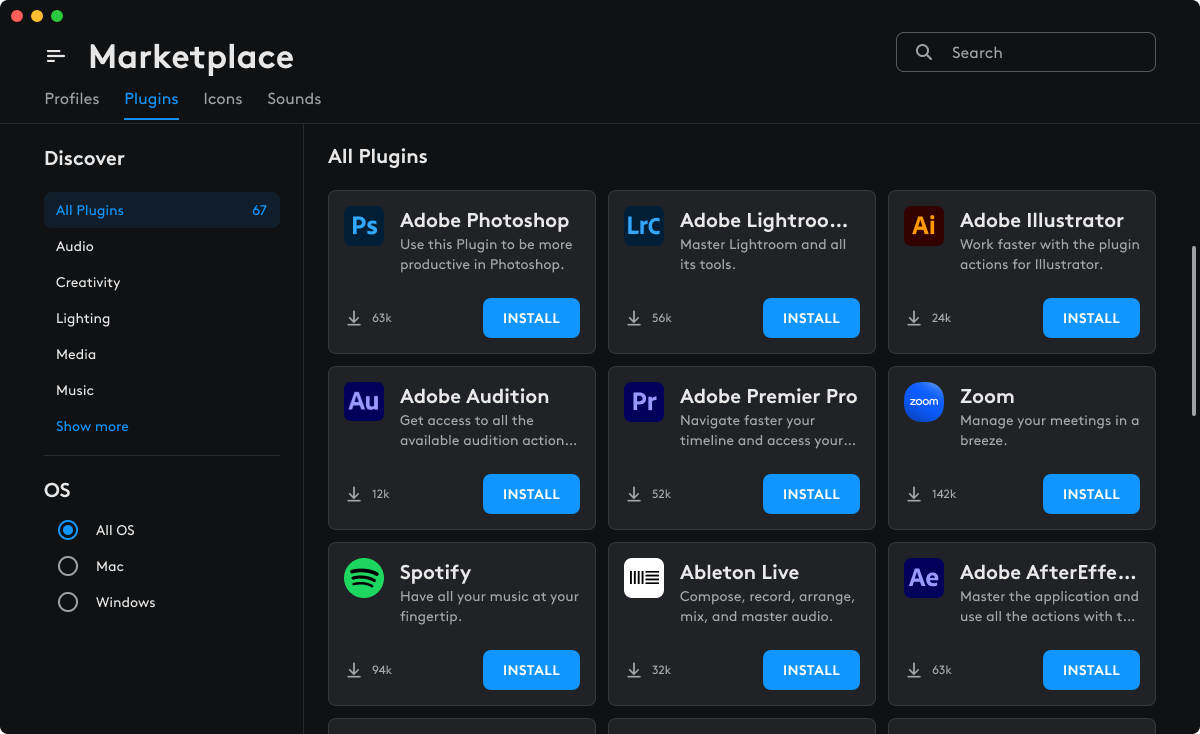Open the Spotify plugin title
This screenshot has width=1200, height=734.
click(x=435, y=573)
